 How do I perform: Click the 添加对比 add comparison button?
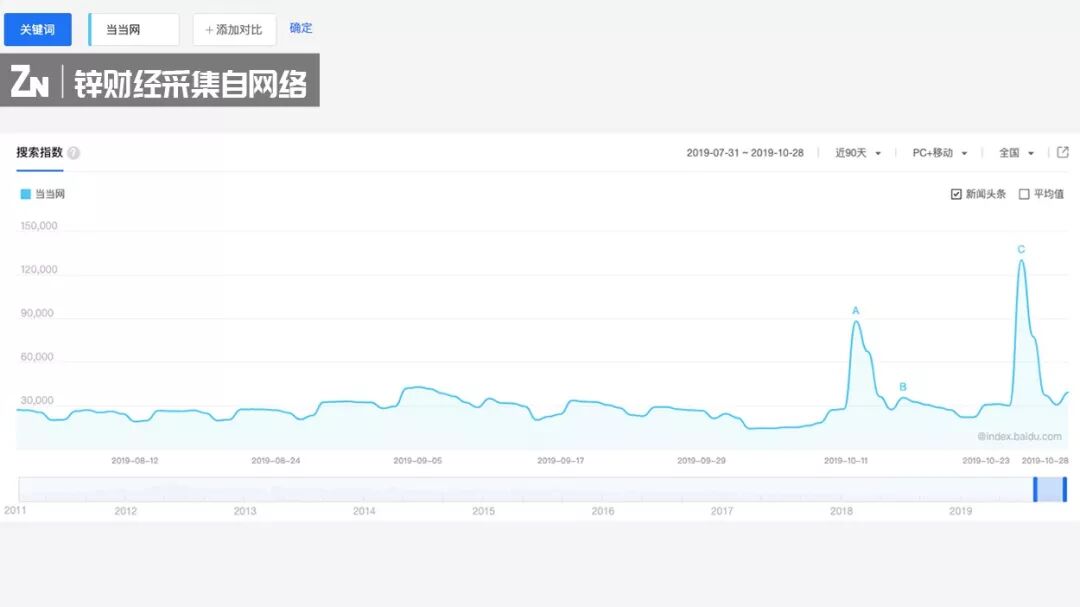coord(234,30)
